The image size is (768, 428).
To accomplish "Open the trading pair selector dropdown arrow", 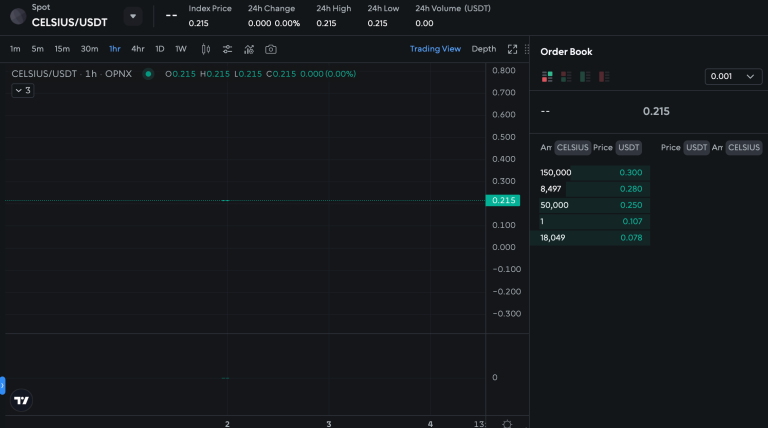I will (x=133, y=16).
